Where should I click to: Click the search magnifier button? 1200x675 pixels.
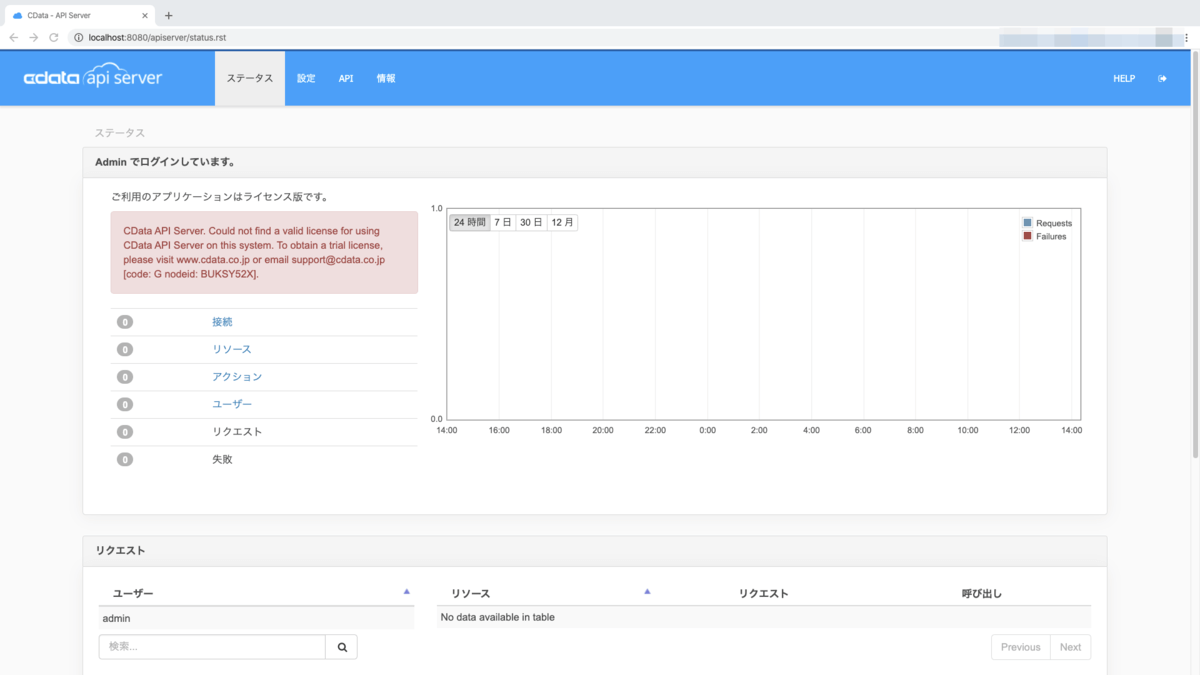coord(341,647)
